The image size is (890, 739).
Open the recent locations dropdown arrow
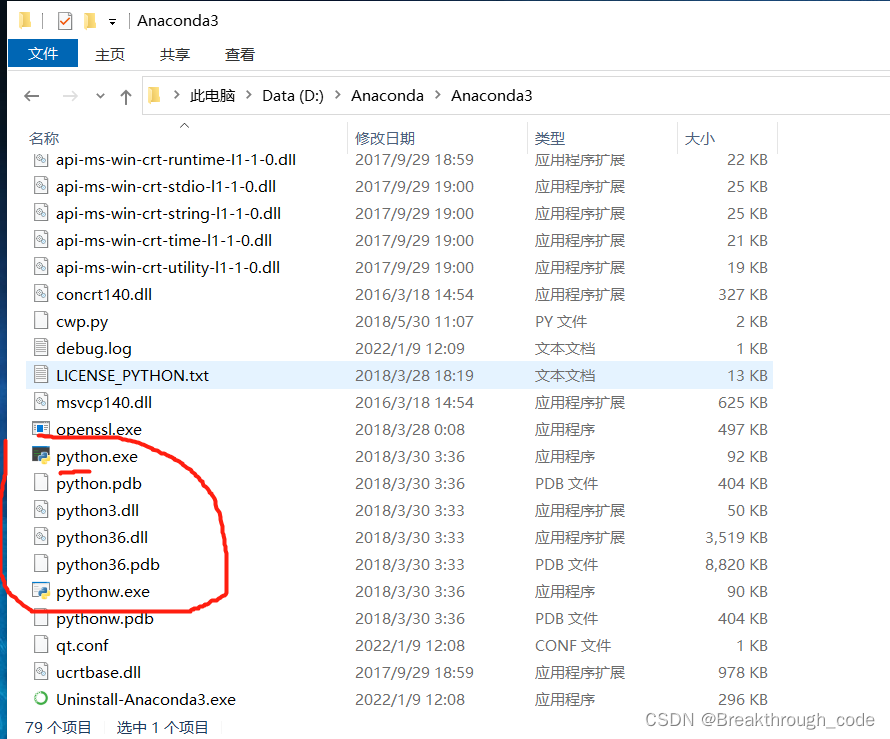[100, 96]
